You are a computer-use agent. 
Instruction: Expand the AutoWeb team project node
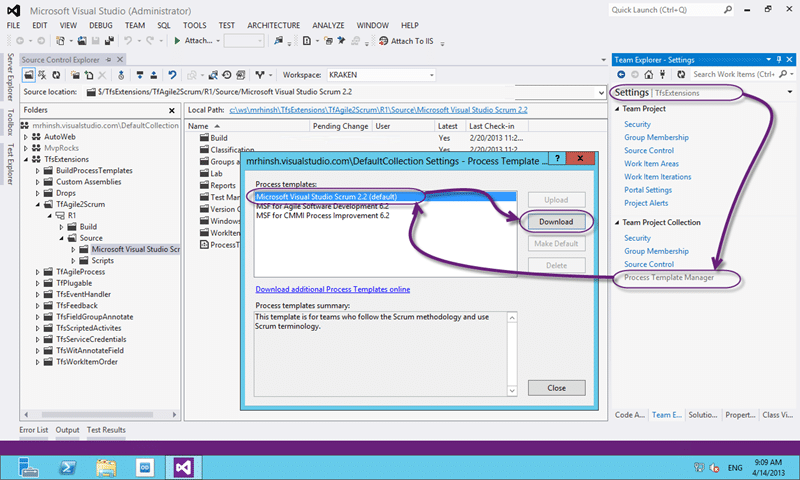26,137
